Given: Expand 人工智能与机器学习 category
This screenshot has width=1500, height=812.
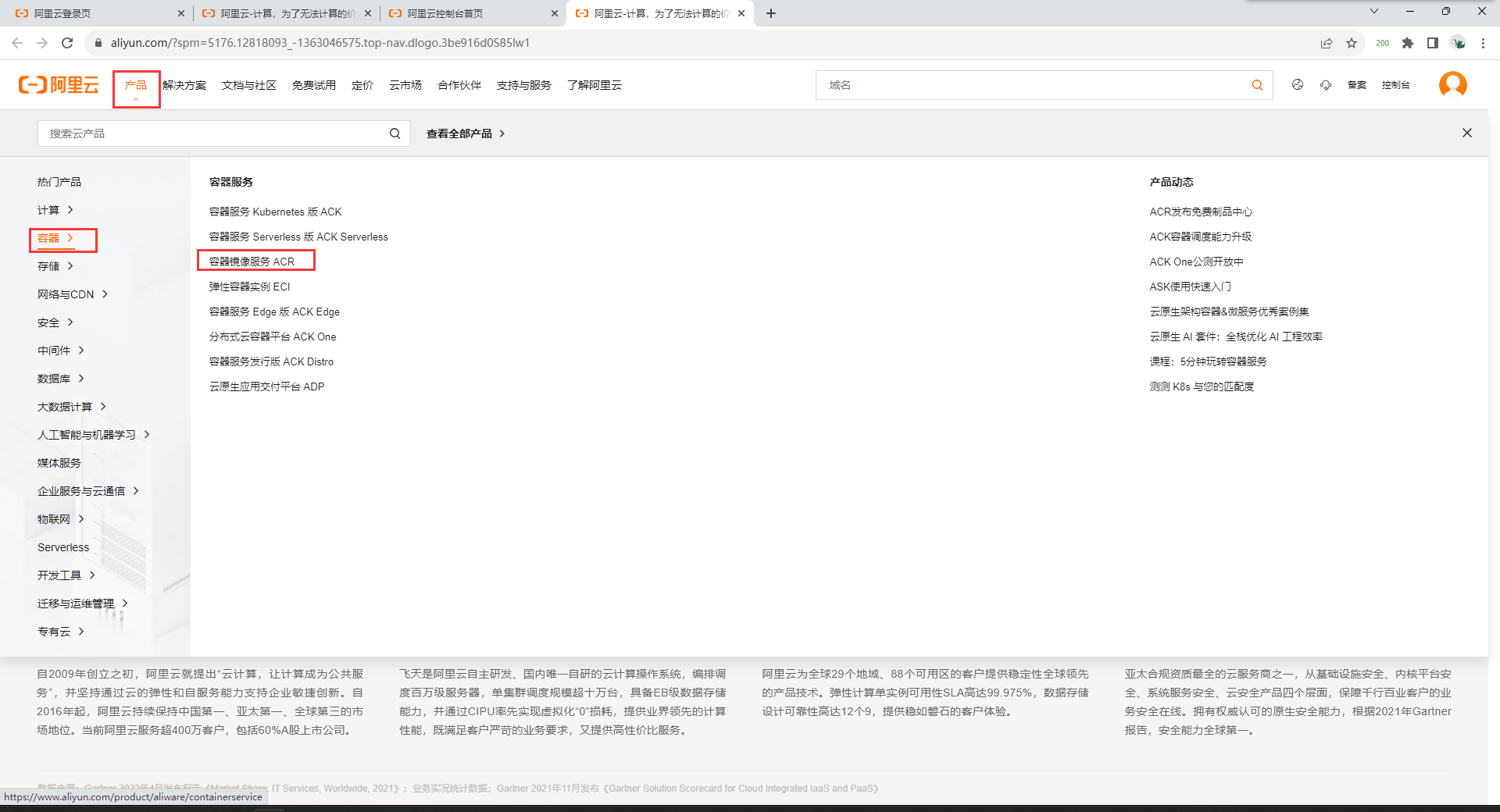Looking at the screenshot, I should tap(94, 435).
